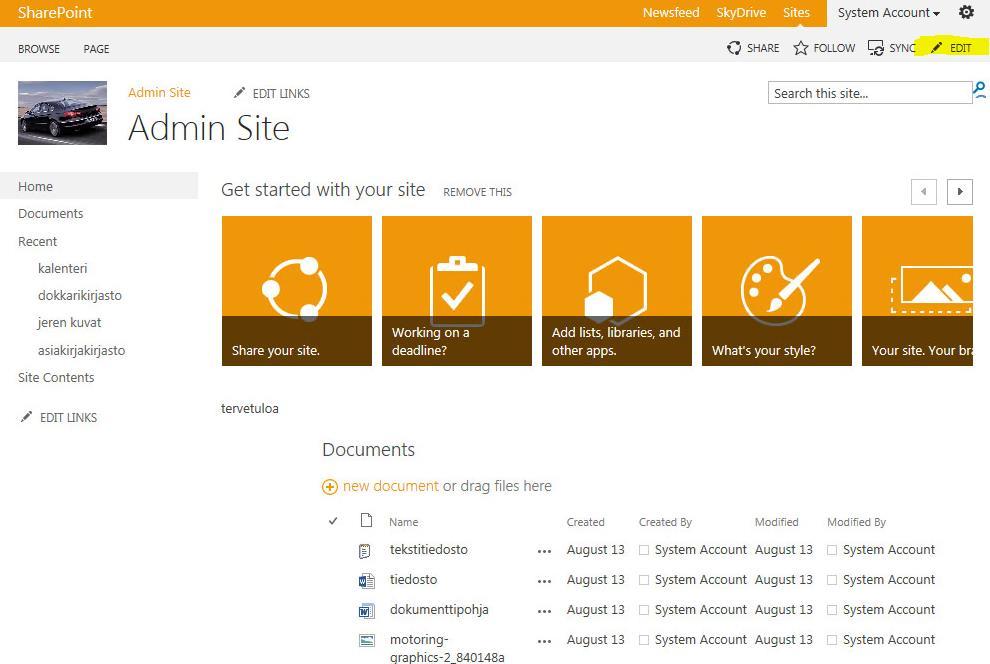
Task: Click the tekstitiedosto text file icon
Action: tap(365, 551)
